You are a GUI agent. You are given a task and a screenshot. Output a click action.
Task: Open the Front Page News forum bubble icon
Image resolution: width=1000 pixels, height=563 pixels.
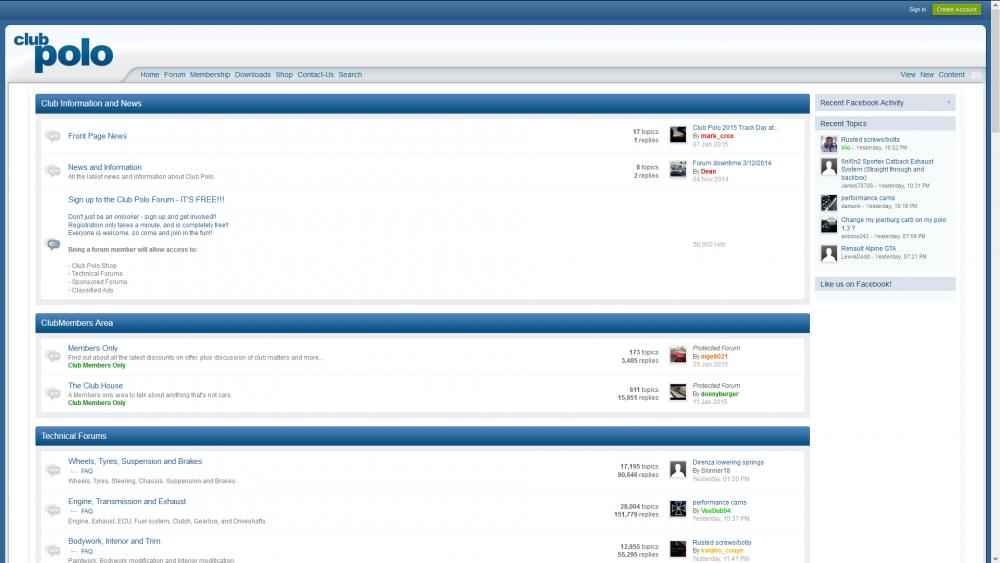[54, 136]
